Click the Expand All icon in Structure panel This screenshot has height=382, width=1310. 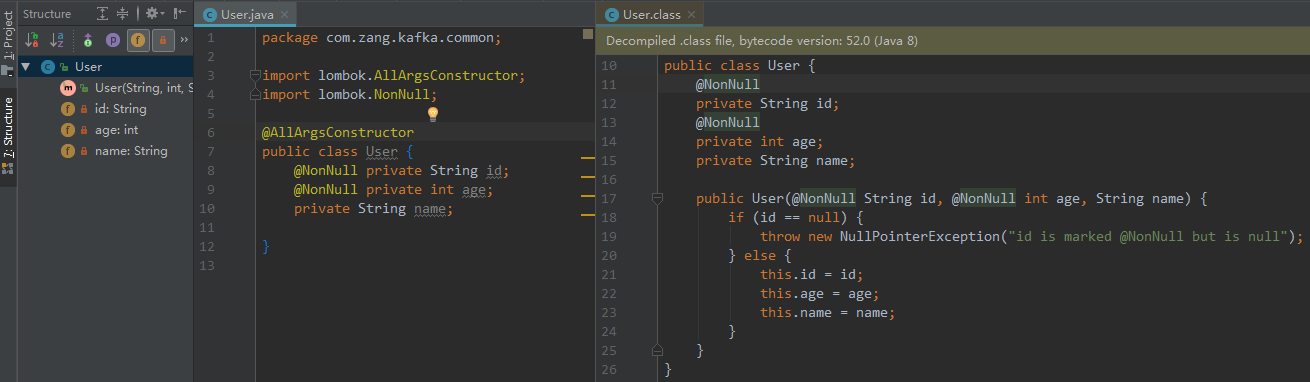[103, 14]
